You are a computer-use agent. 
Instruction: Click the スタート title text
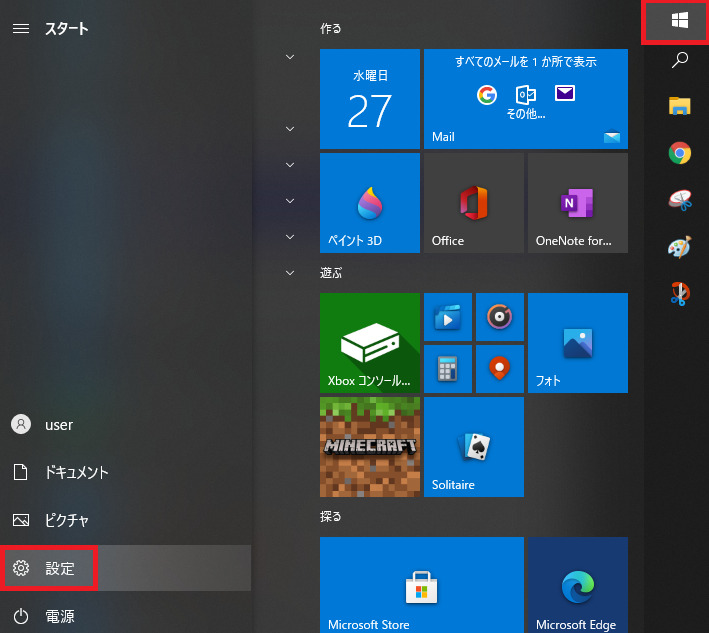pos(66,28)
